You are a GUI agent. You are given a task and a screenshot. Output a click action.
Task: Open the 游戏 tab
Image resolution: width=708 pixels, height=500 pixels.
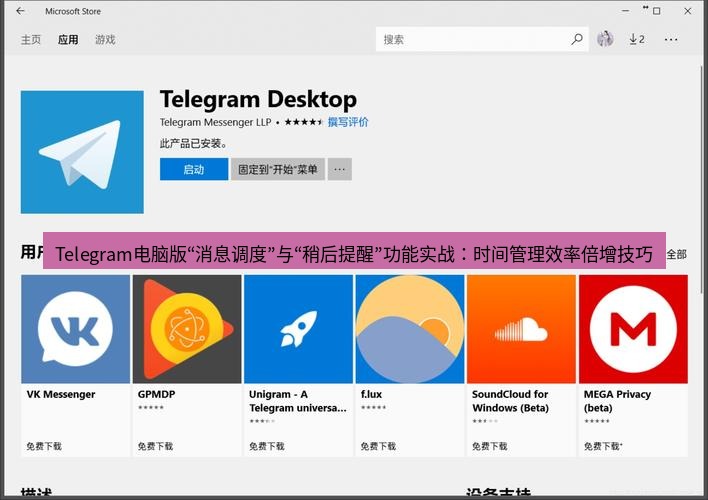(105, 40)
